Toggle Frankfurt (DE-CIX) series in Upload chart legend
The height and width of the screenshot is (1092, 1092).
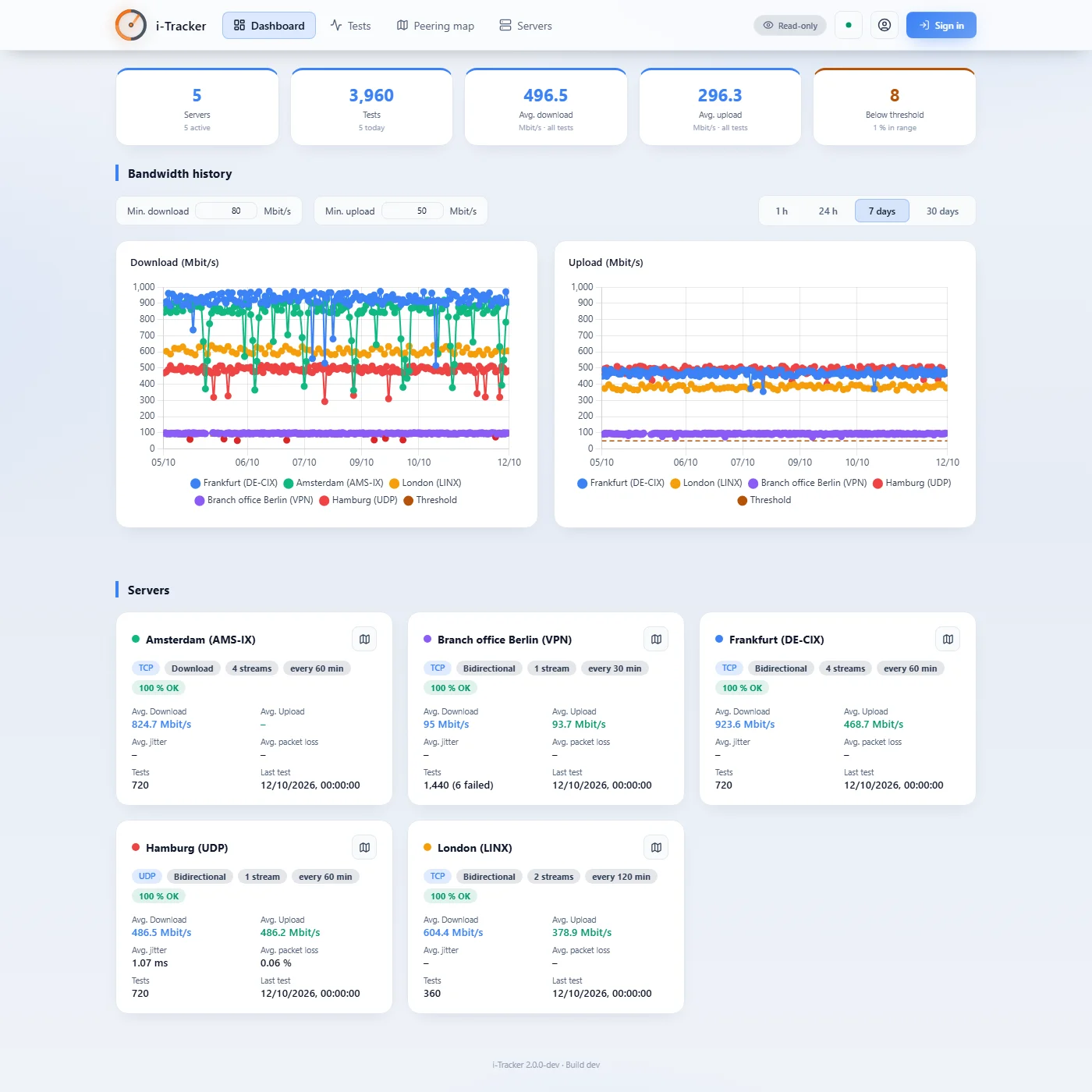621,483
